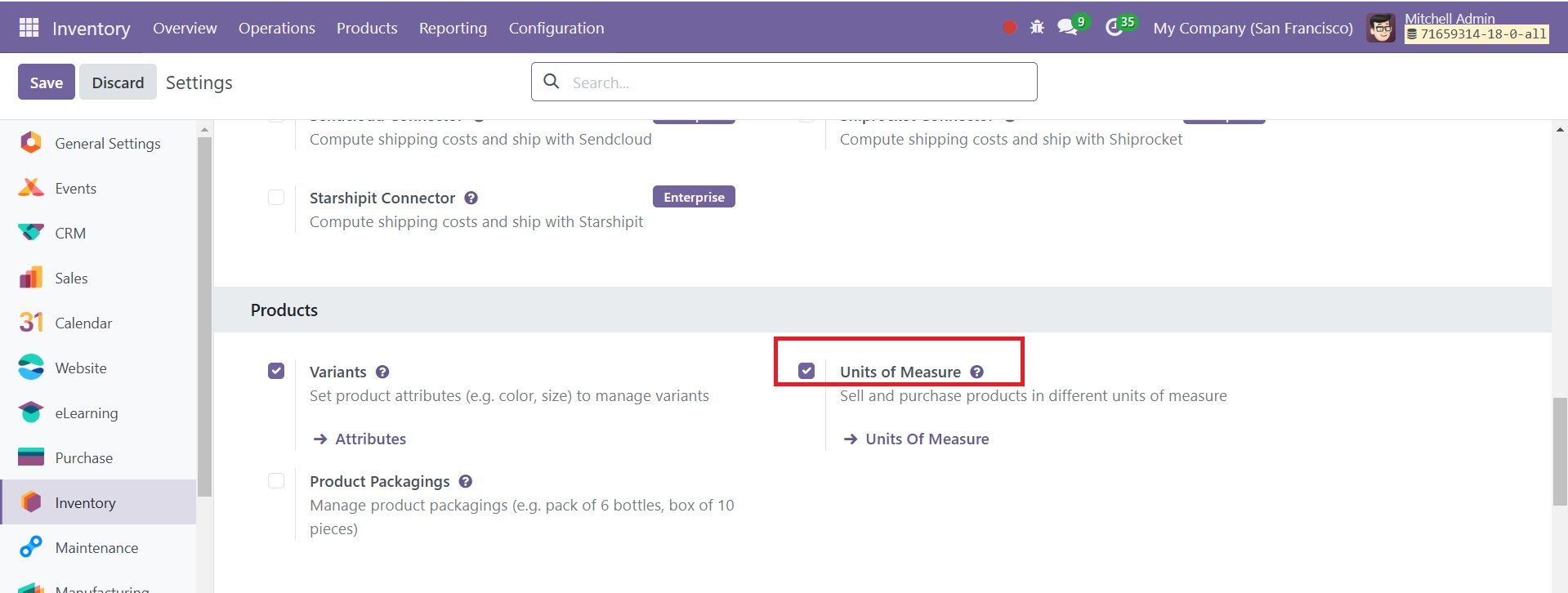Click the Units of Measure help icon
The height and width of the screenshot is (593, 1568).
point(976,372)
